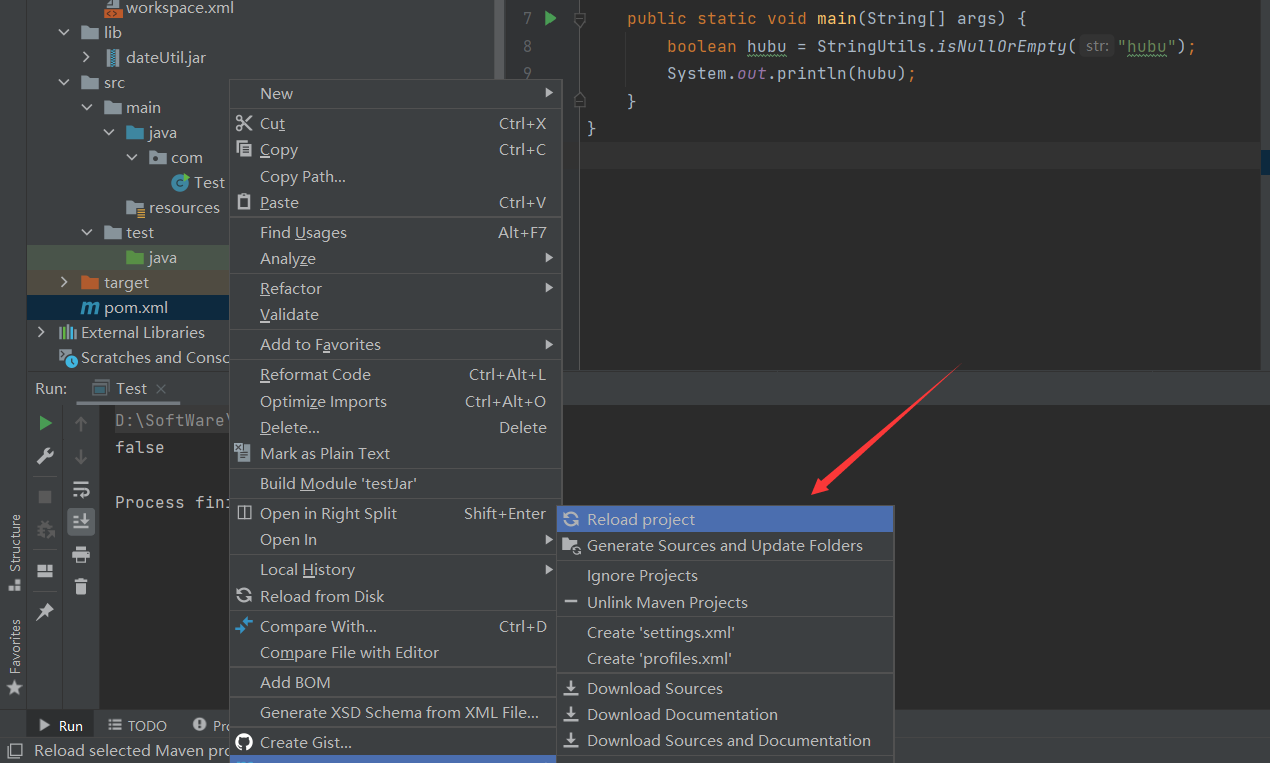Screen dimensions: 1270x763
Task: Open the TODO tool window tab
Action: pyautogui.click(x=137, y=725)
